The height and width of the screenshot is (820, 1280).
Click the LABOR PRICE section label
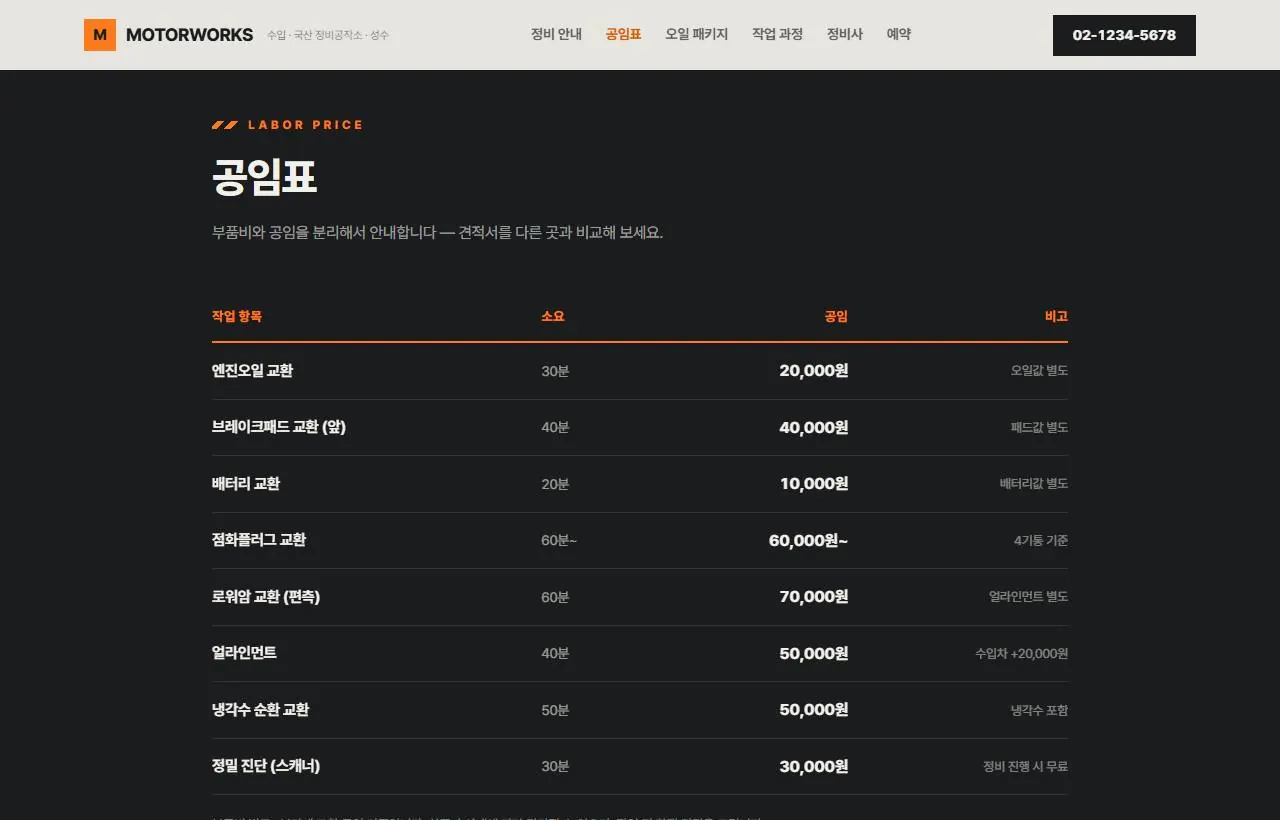[305, 125]
